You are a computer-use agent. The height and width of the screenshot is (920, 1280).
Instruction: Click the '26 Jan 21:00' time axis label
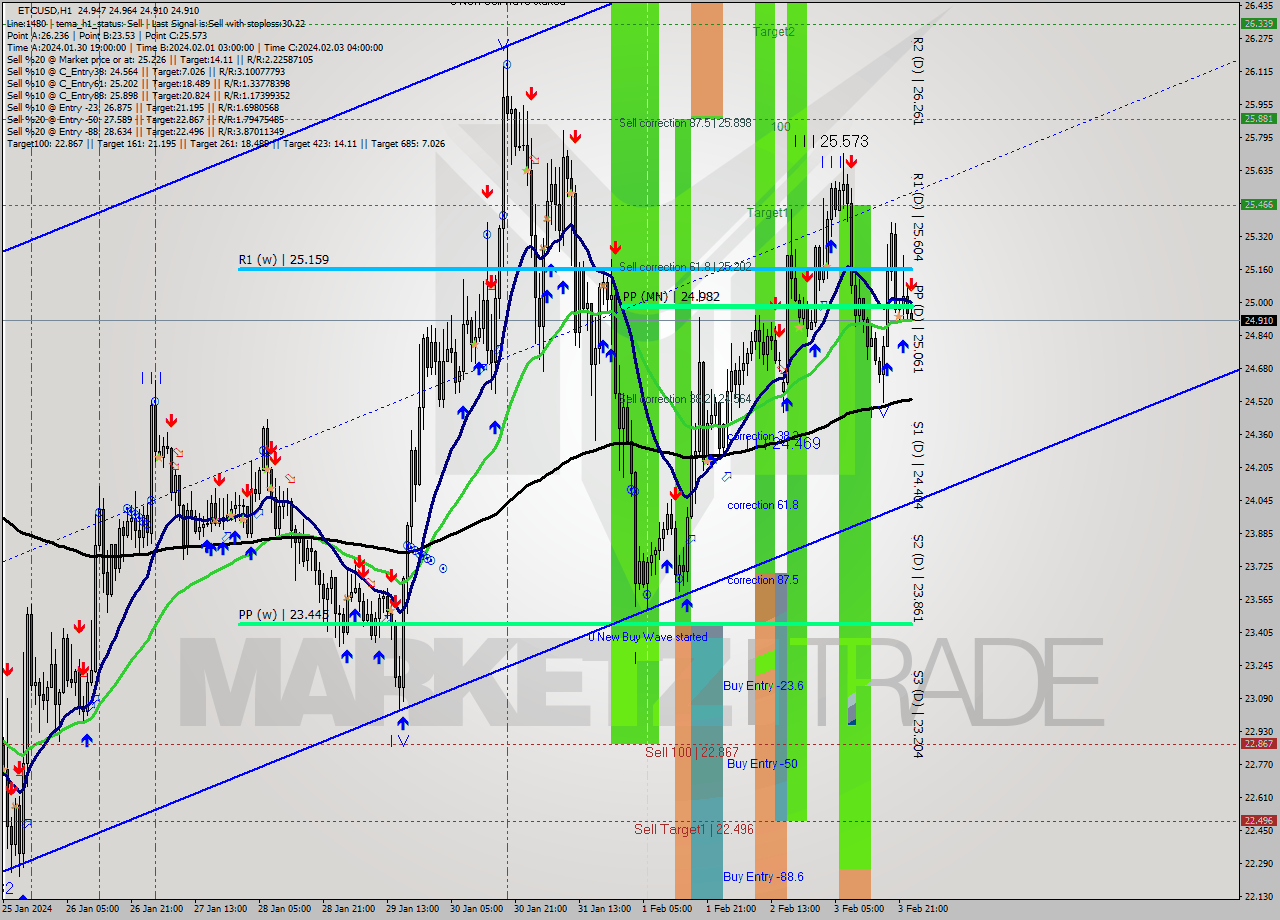click(158, 909)
